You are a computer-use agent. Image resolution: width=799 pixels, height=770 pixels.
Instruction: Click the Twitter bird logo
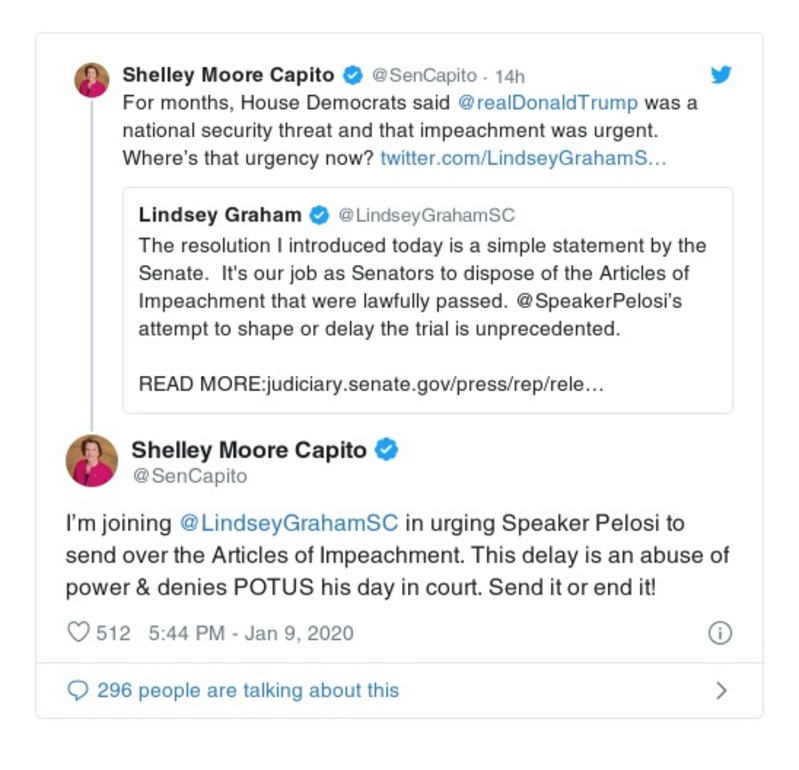(720, 75)
